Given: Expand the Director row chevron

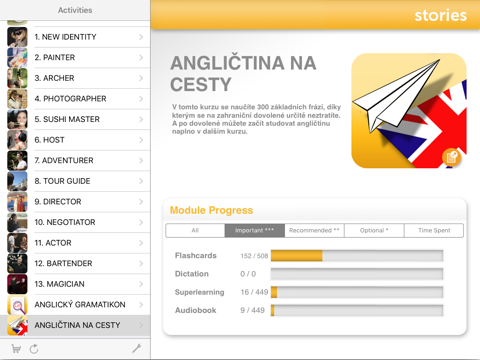Looking at the screenshot, I should point(141,202).
